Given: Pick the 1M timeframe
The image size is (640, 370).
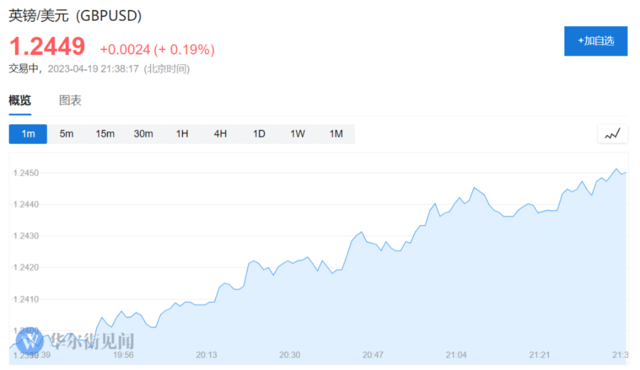Looking at the screenshot, I should tap(336, 134).
